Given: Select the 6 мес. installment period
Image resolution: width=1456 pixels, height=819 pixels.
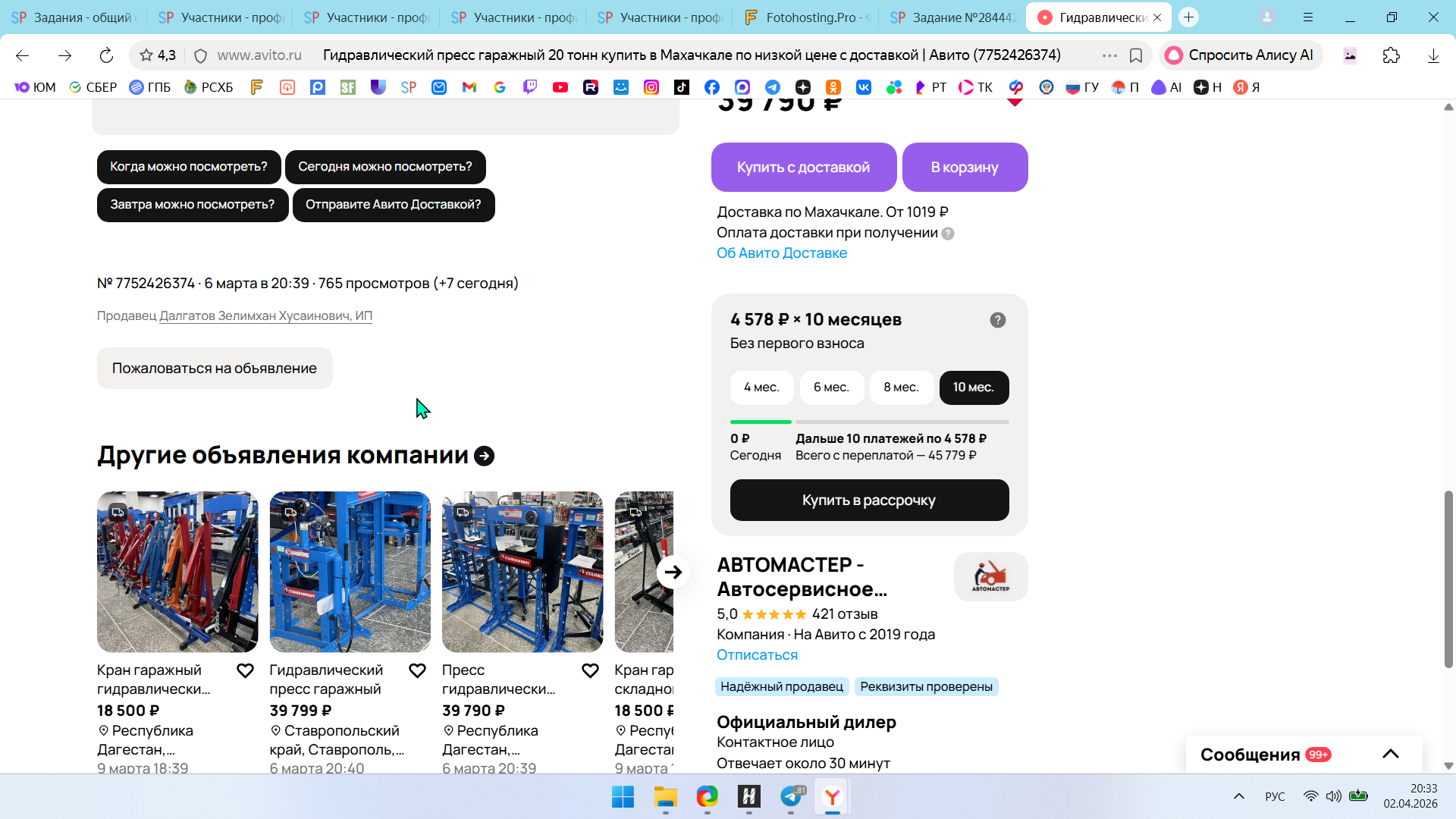Looking at the screenshot, I should (831, 388).
